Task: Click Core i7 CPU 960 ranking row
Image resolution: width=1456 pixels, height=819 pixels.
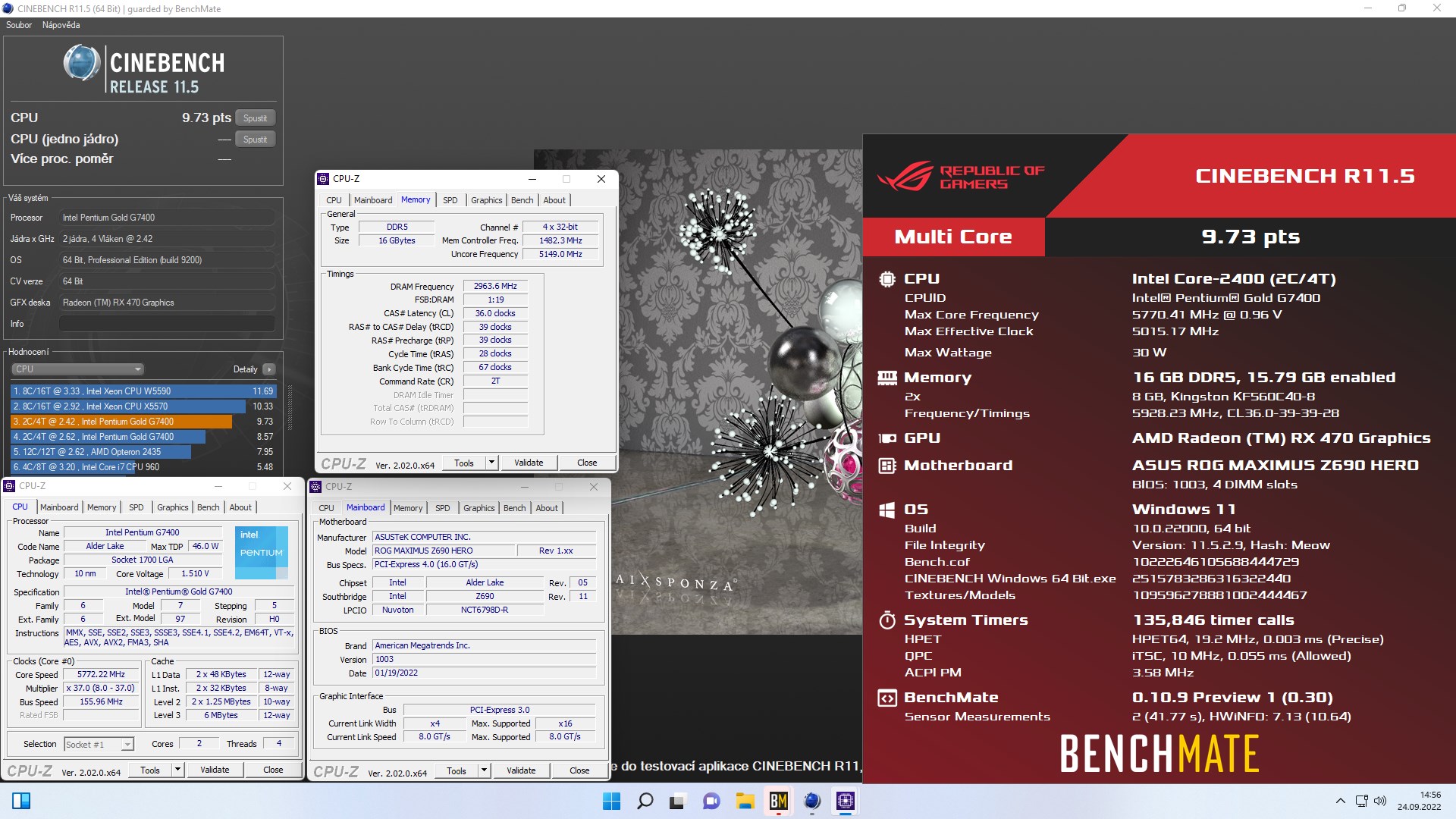Action: 143,467
